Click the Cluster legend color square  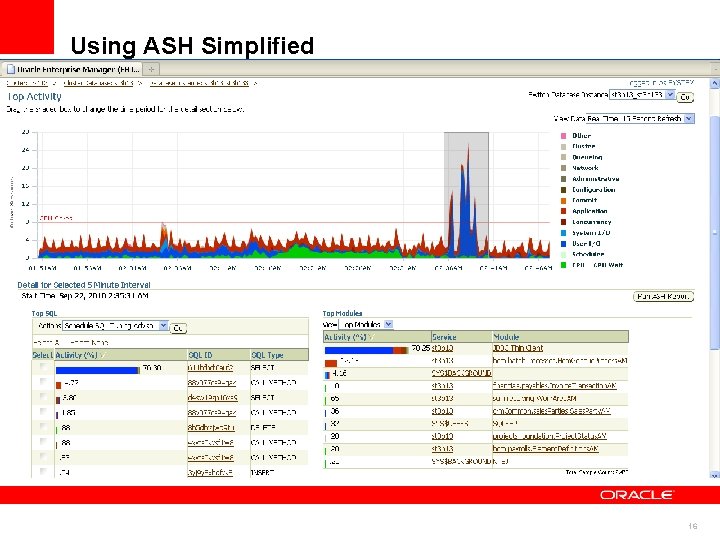click(563, 146)
